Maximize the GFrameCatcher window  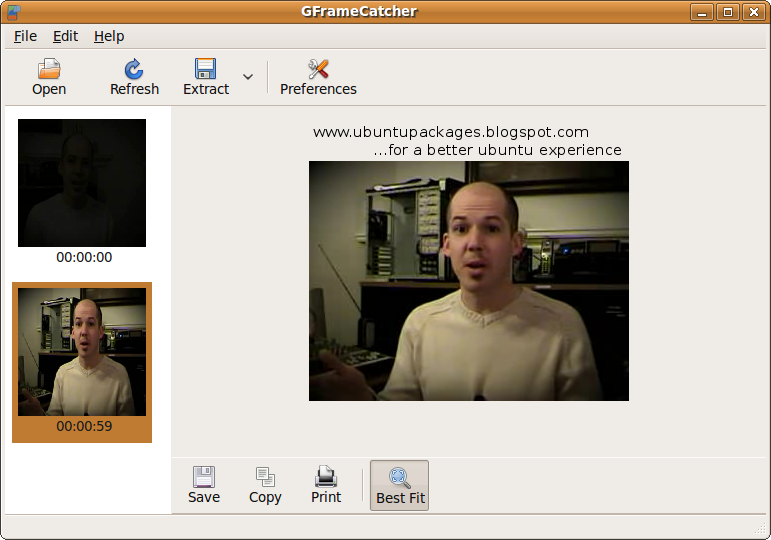pyautogui.click(x=728, y=12)
